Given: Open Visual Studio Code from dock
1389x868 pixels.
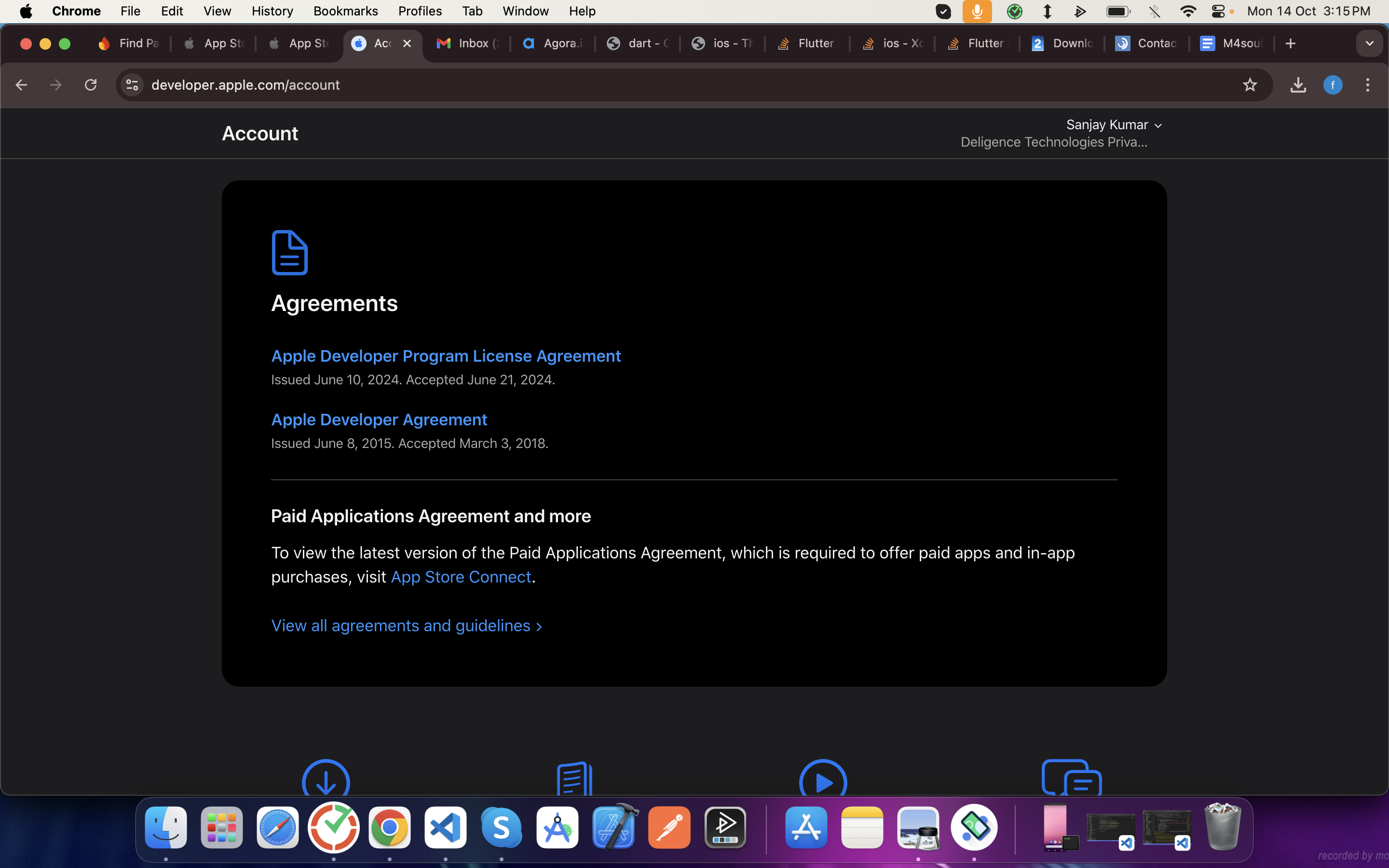Looking at the screenshot, I should coord(446,827).
